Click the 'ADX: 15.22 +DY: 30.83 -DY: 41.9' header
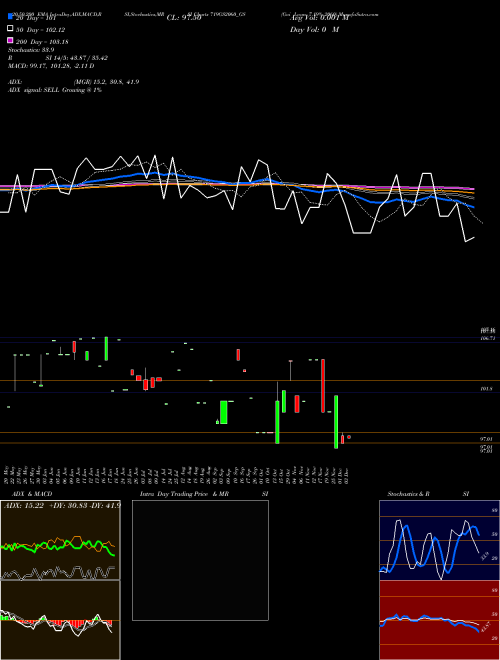500x660 pixels. 62,506
